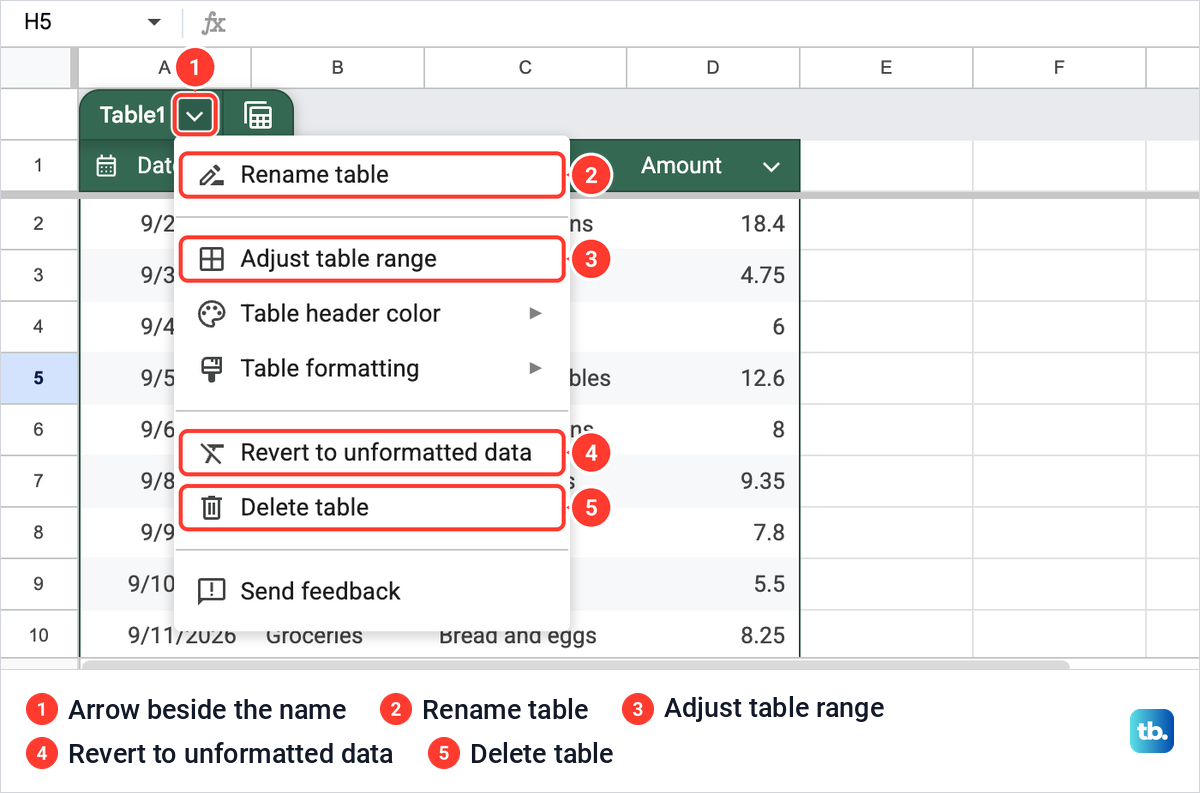Click the paint roller icon for Table formatting

coord(212,369)
